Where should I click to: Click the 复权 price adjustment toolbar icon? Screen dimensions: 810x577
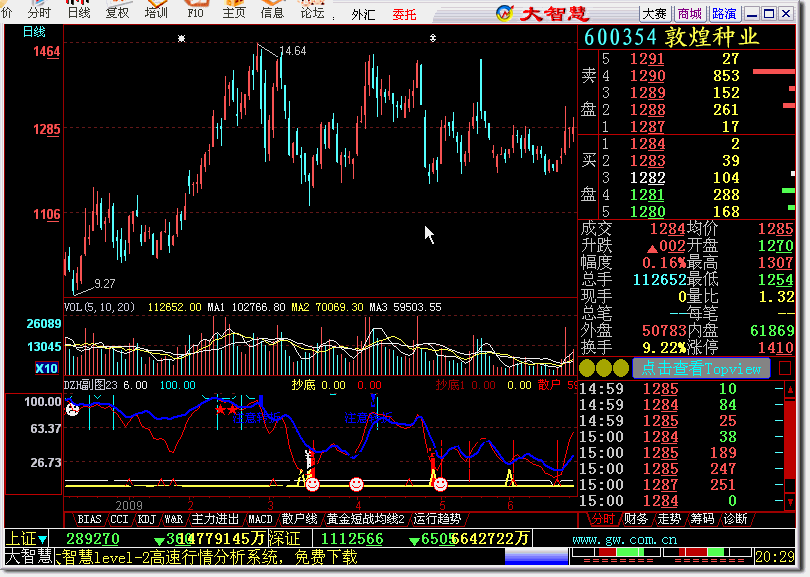(x=117, y=10)
